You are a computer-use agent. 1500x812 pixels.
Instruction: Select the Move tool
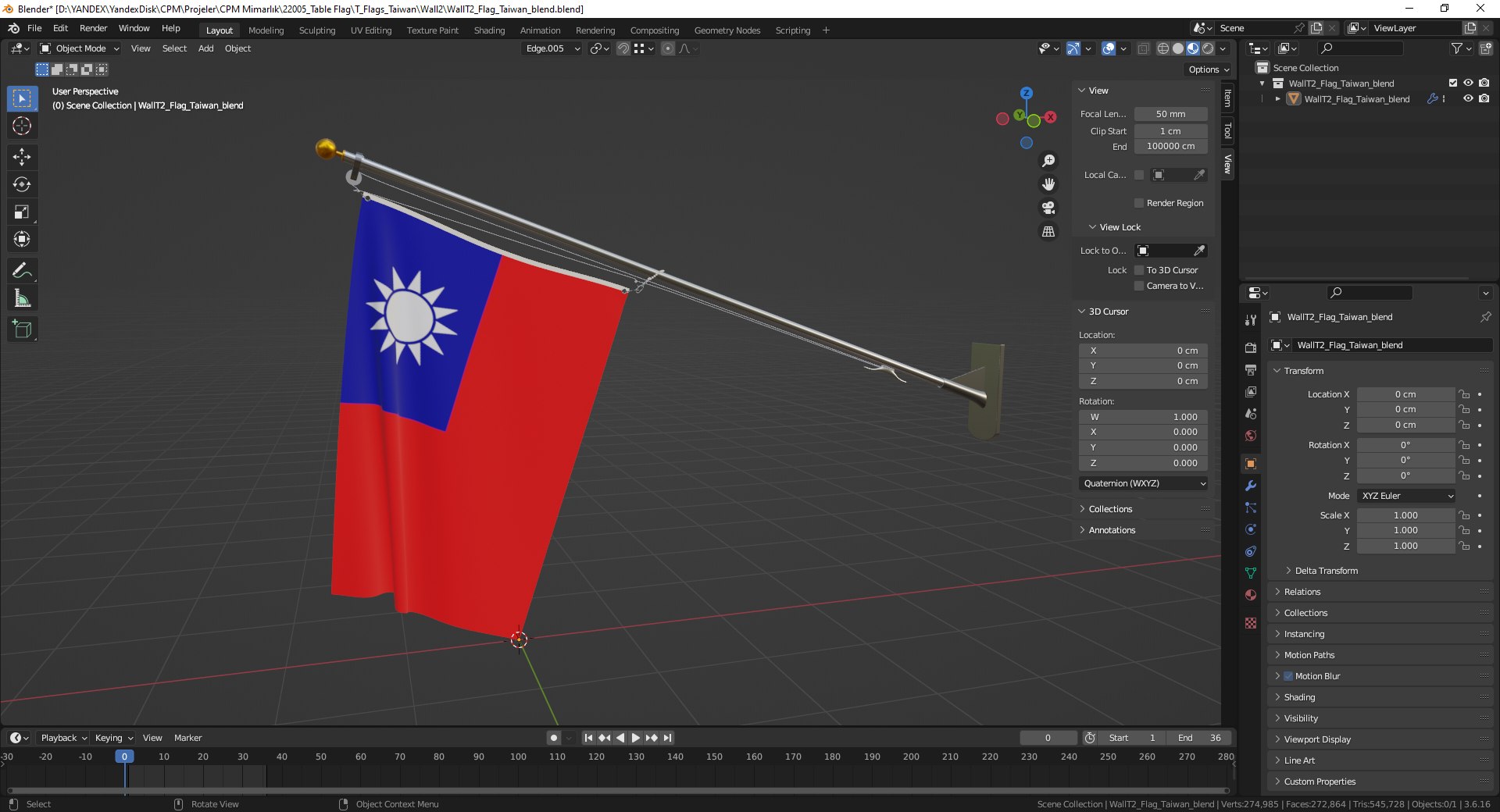tap(22, 157)
